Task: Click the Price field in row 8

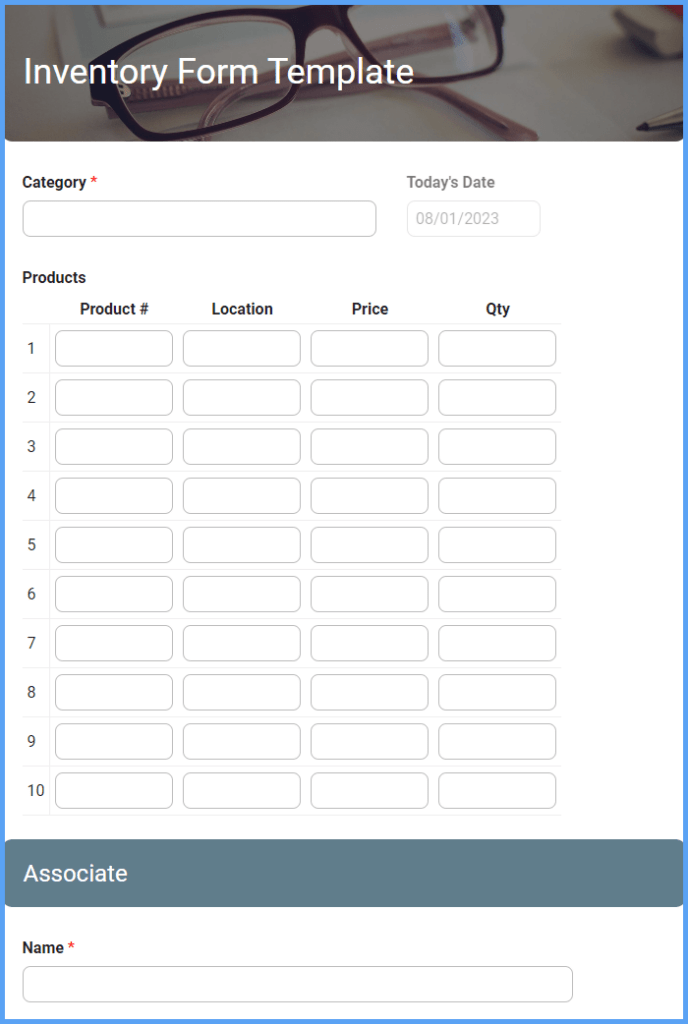Action: [369, 692]
